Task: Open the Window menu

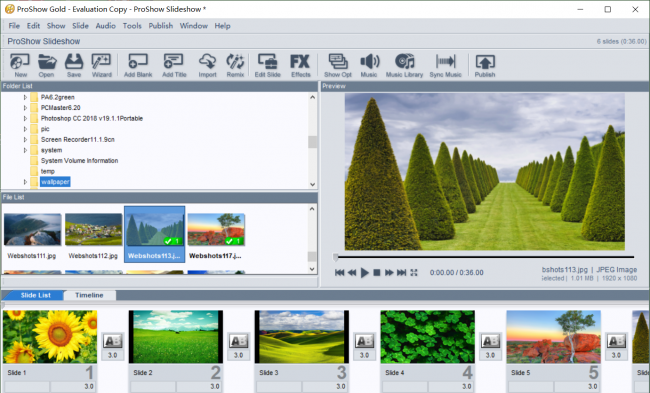Action: pyautogui.click(x=194, y=26)
